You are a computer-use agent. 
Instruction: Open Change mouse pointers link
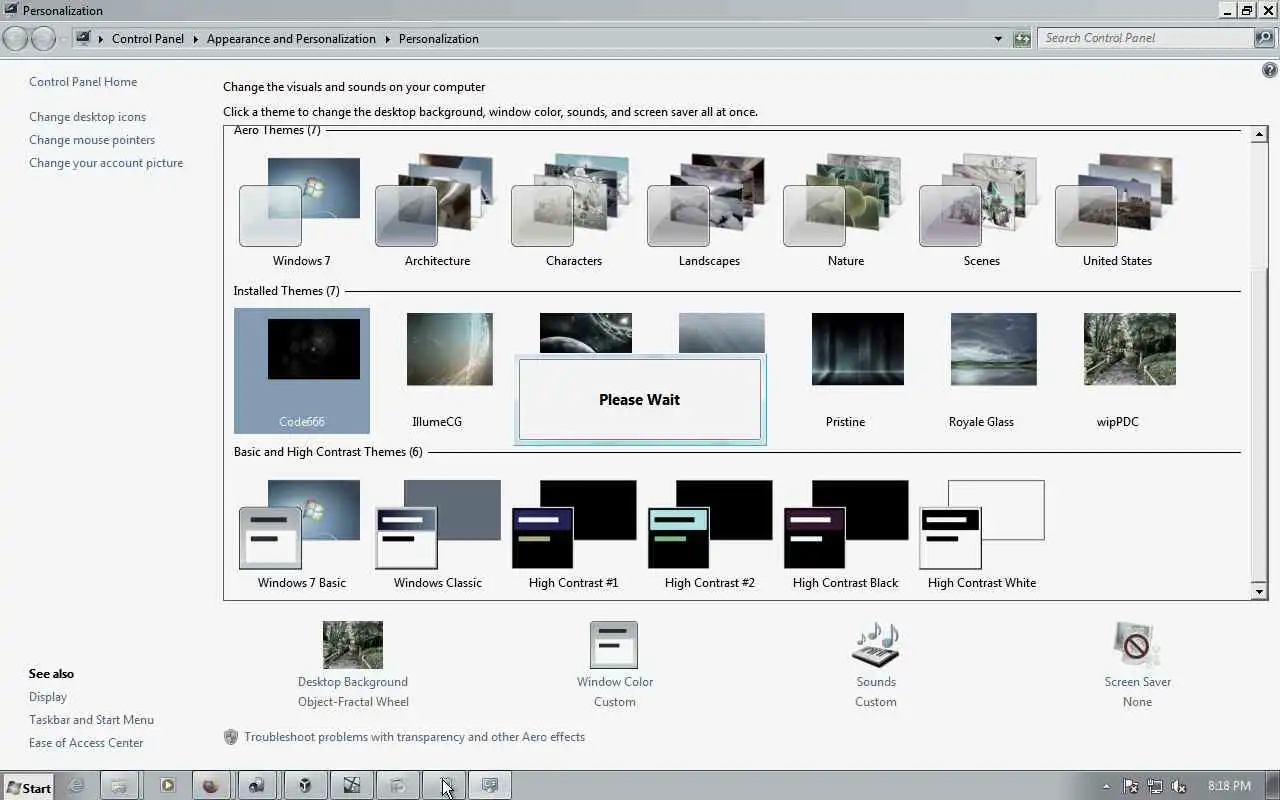point(92,140)
